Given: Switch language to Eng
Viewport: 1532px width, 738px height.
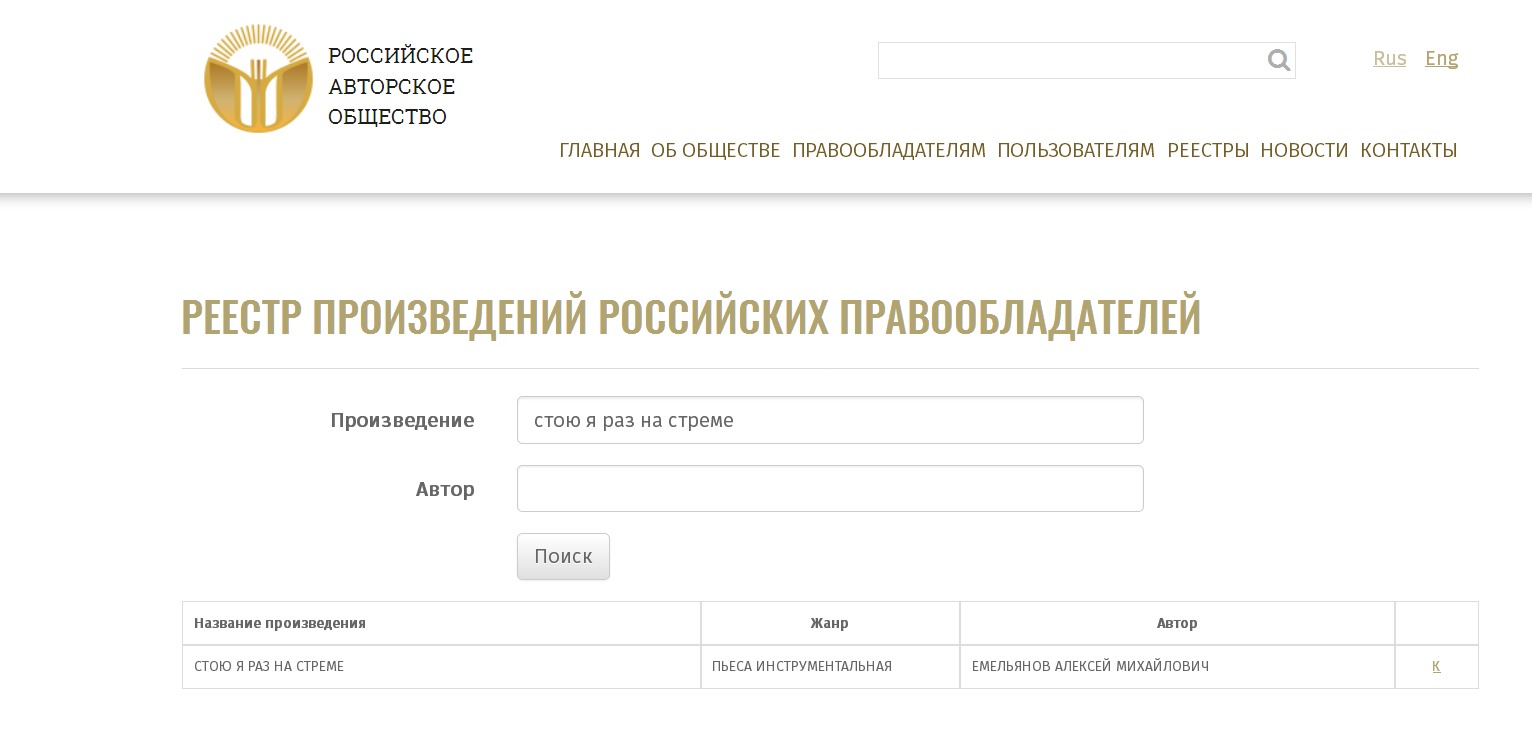Looking at the screenshot, I should (1441, 58).
